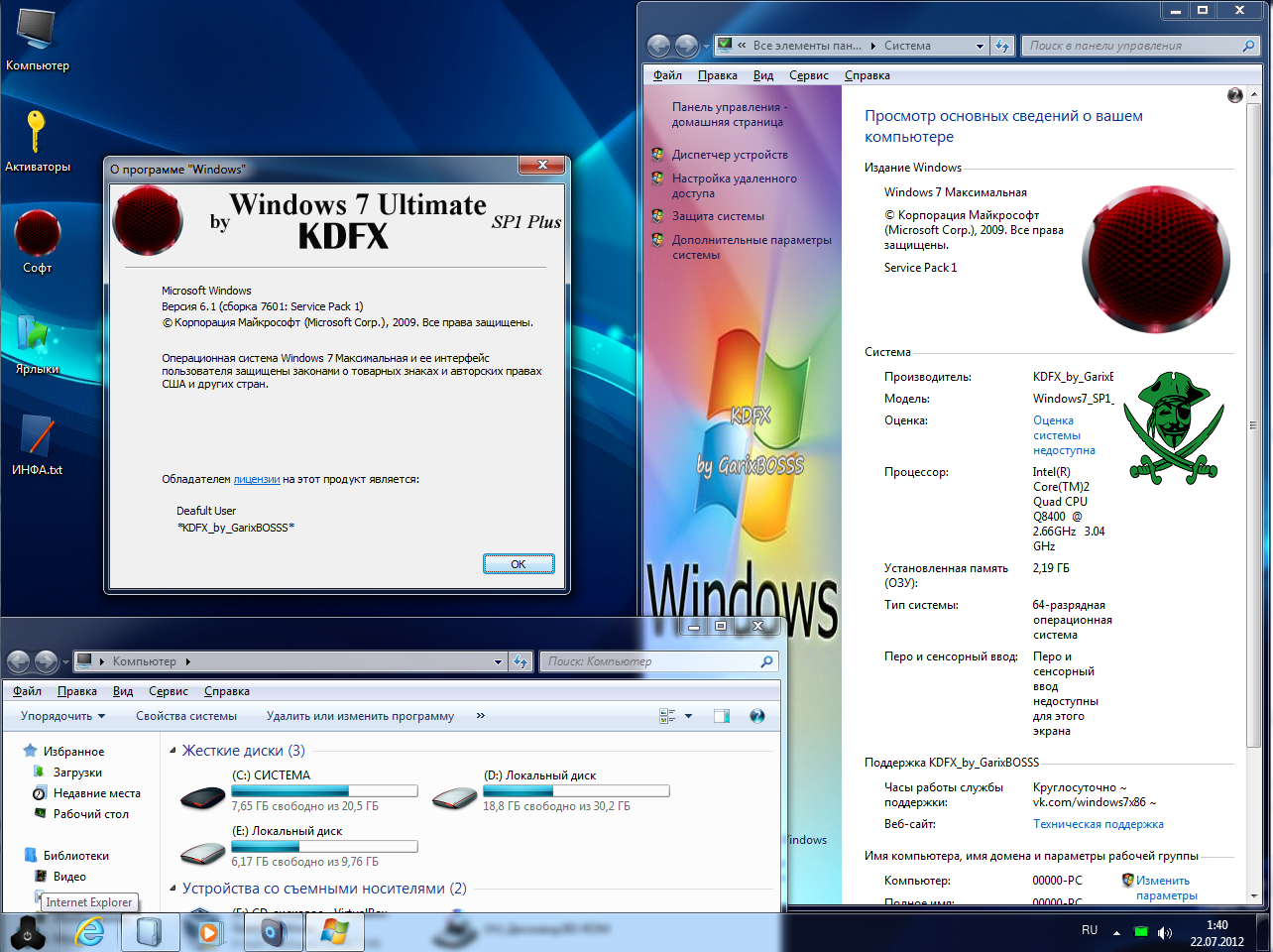This screenshot has width=1273, height=952.
Task: Click the Start orb button on taskbar
Action: pos(28,933)
